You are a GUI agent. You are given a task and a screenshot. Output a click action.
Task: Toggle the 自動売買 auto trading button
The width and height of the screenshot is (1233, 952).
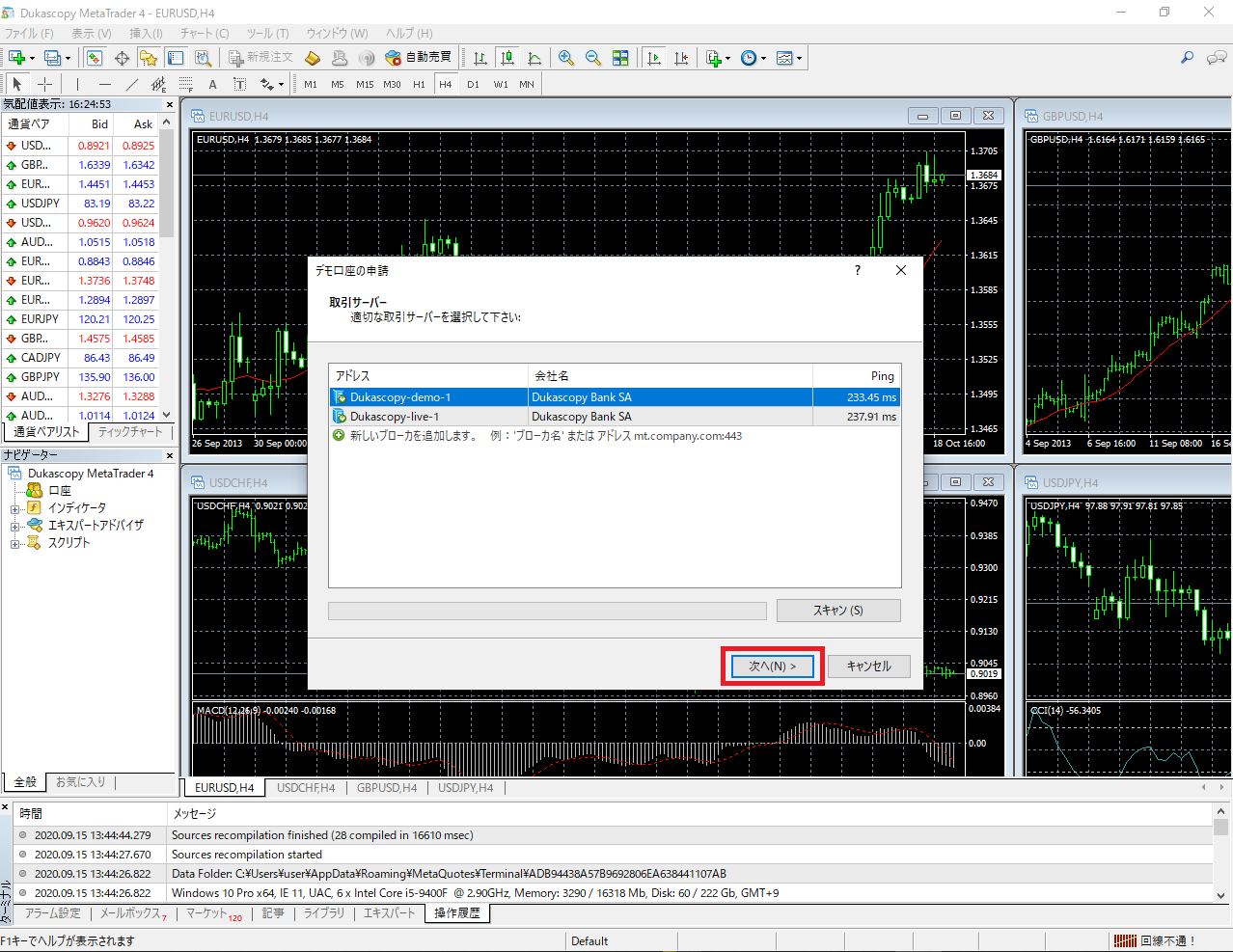(419, 58)
